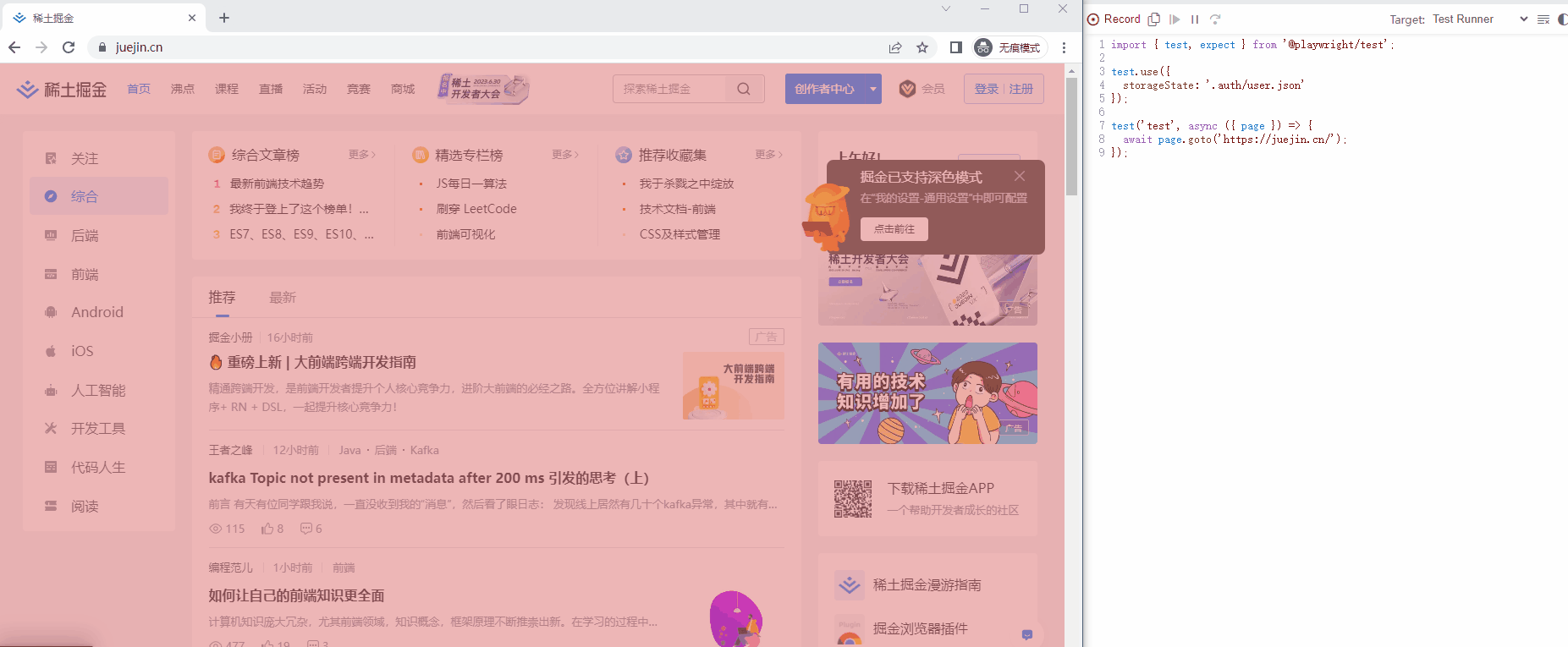The width and height of the screenshot is (1568, 647).
Task: Open the 沸点 nav item
Action: point(183,89)
